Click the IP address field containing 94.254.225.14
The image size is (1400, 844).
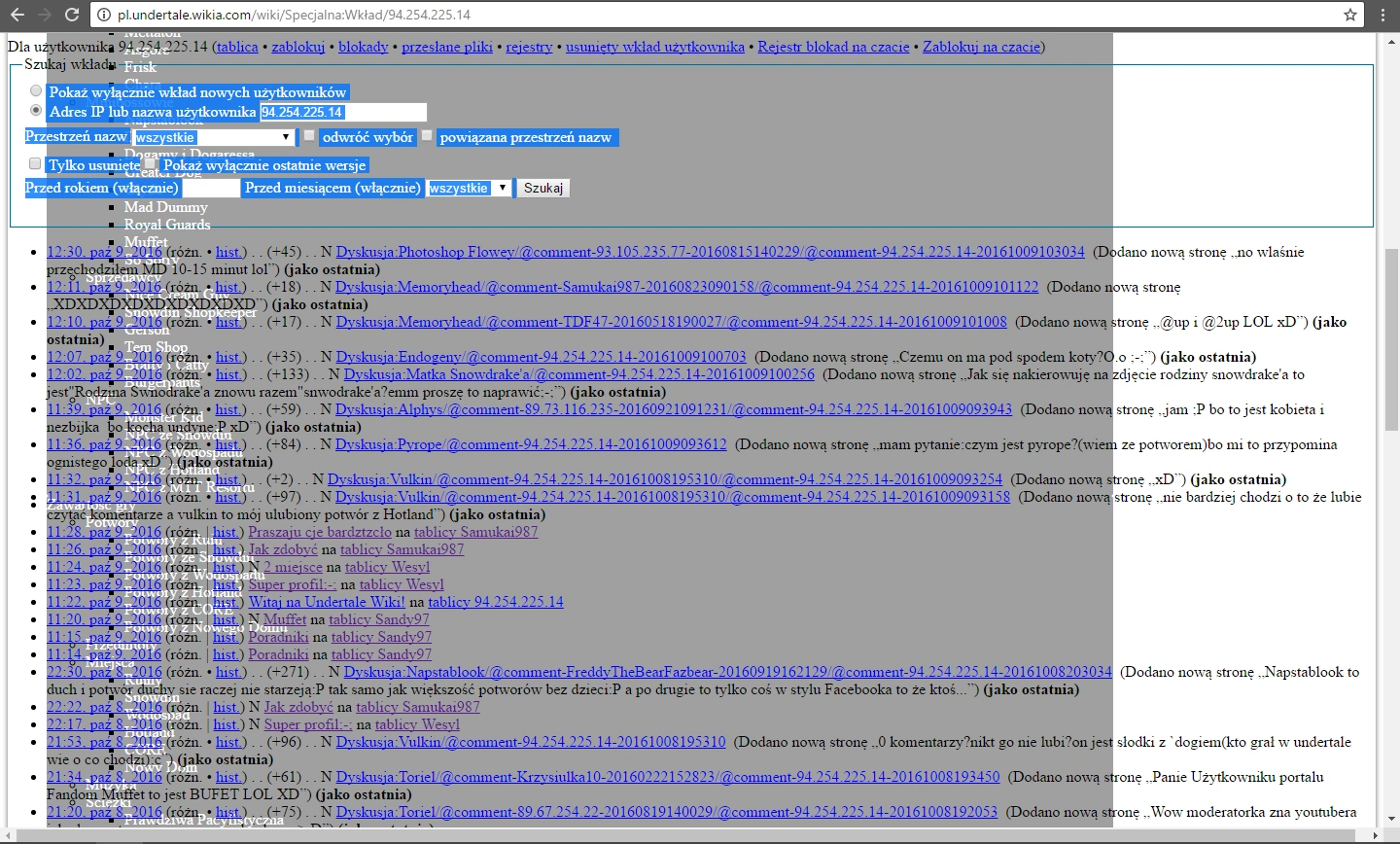(x=343, y=112)
